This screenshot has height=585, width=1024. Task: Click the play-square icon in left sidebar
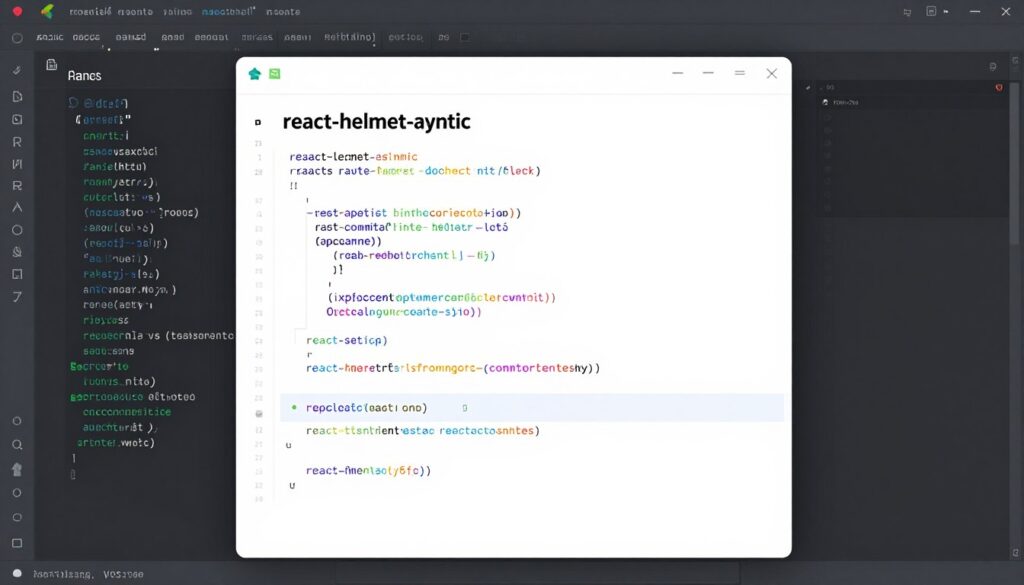click(x=17, y=119)
